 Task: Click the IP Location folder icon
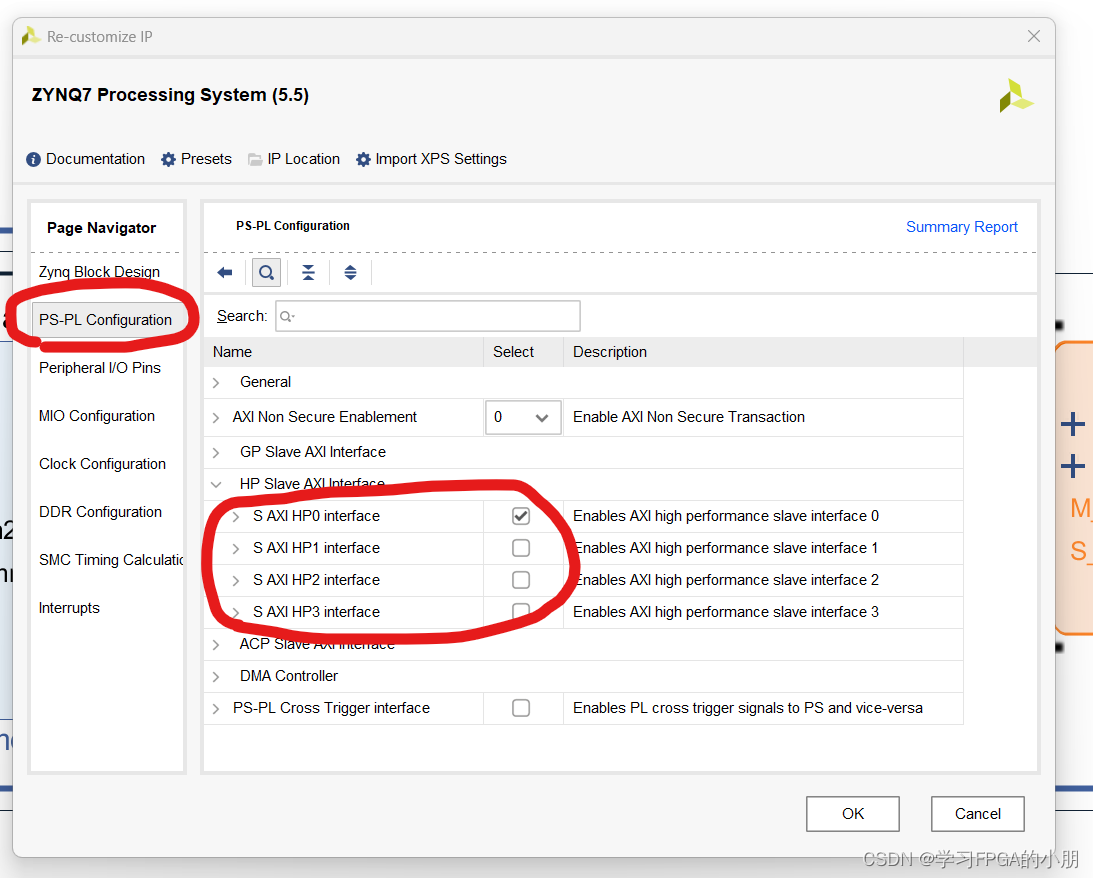255,160
